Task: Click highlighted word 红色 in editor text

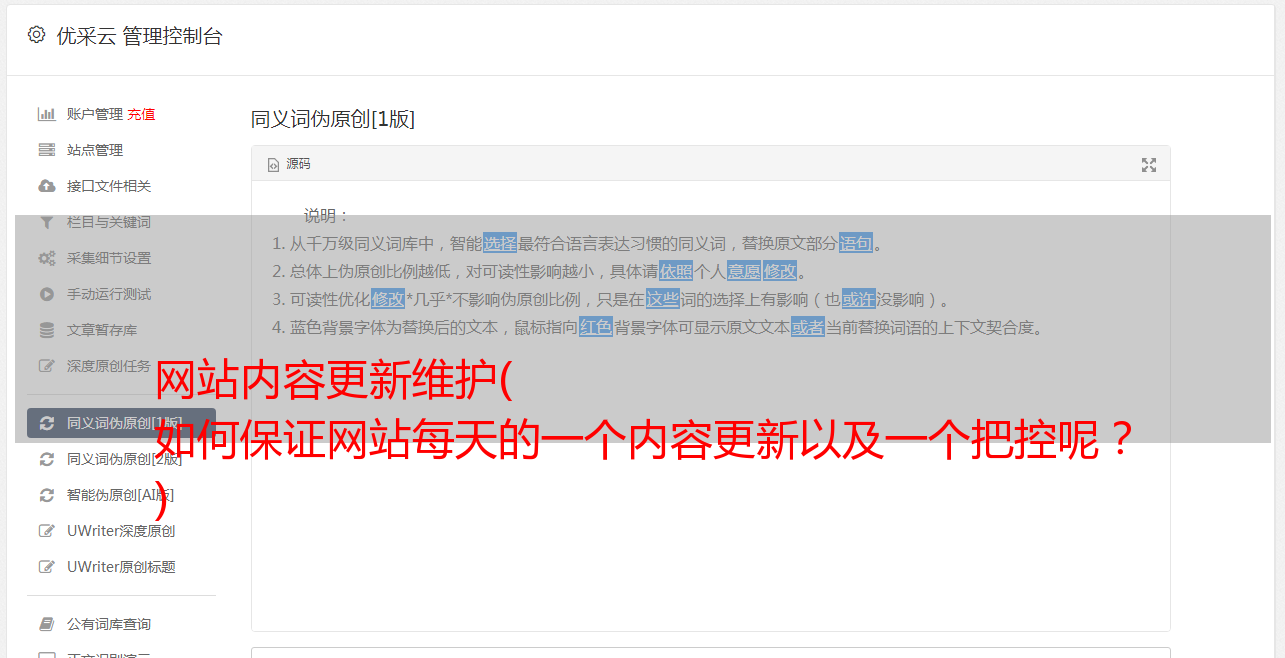Action: coord(596,327)
